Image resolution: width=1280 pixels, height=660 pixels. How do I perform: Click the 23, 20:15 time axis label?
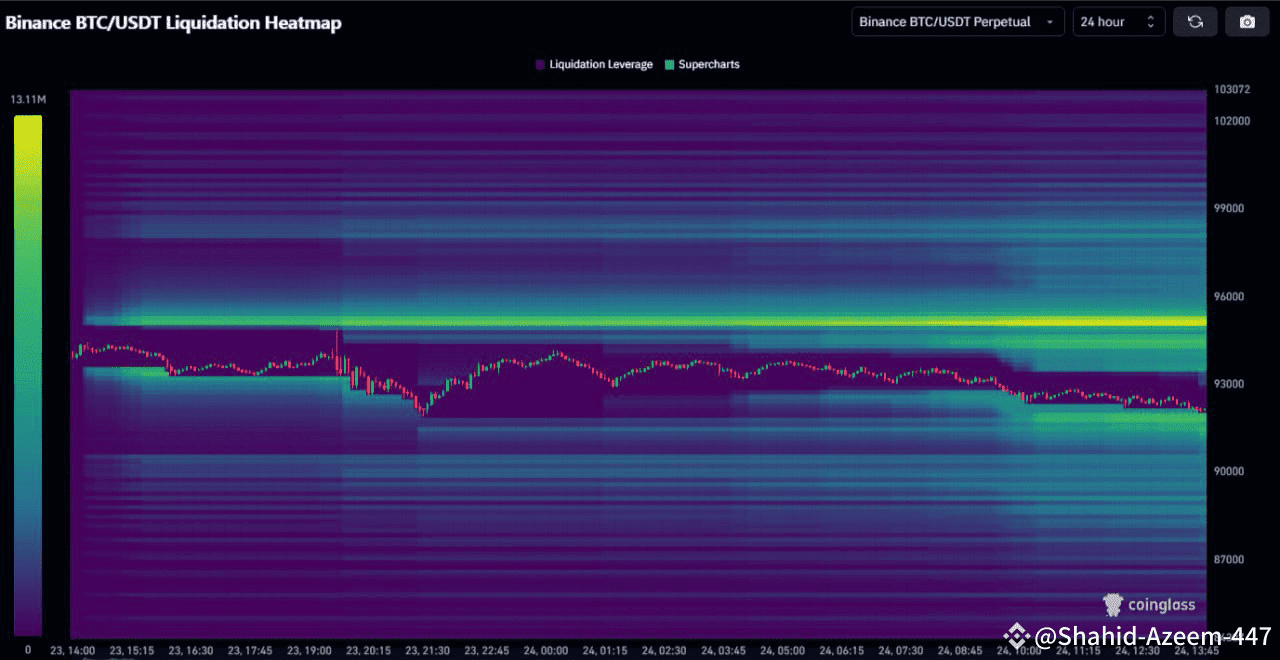point(368,650)
